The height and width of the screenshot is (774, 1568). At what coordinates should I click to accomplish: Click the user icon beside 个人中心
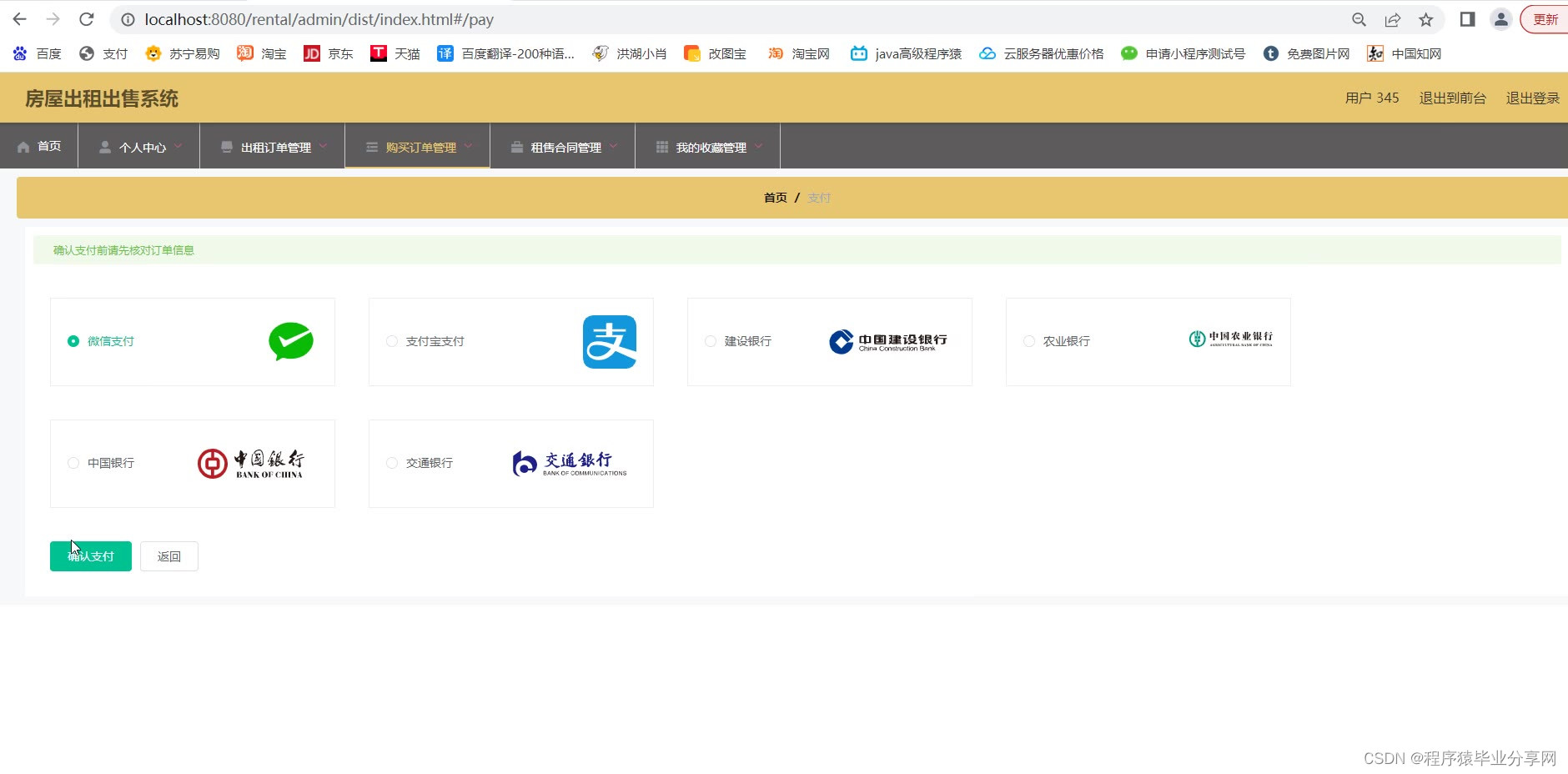(x=105, y=147)
